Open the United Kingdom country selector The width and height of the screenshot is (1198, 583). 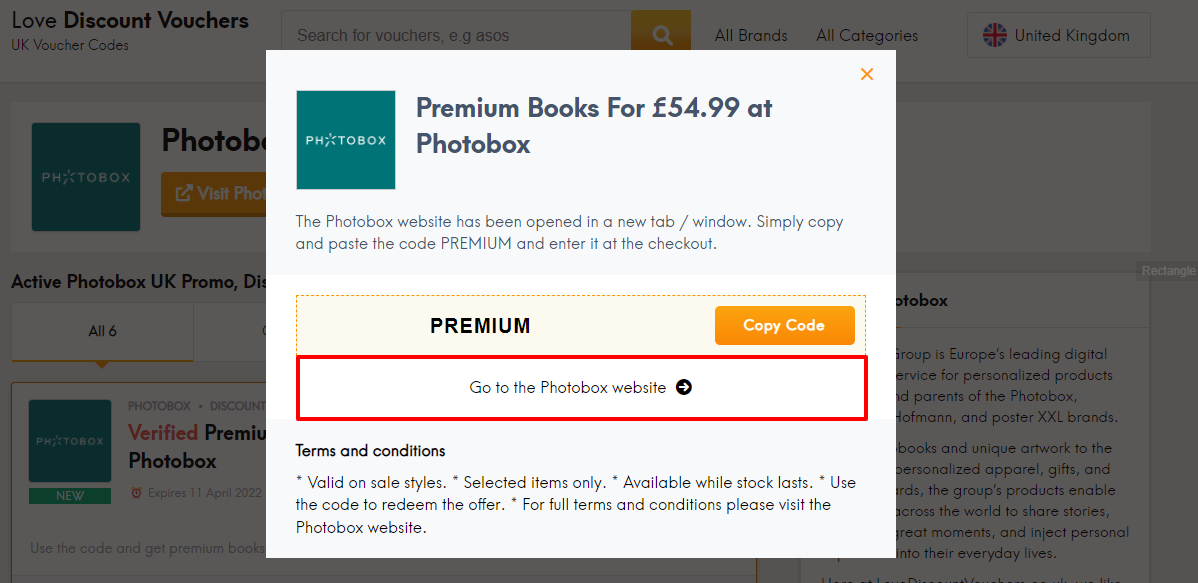click(x=1058, y=35)
